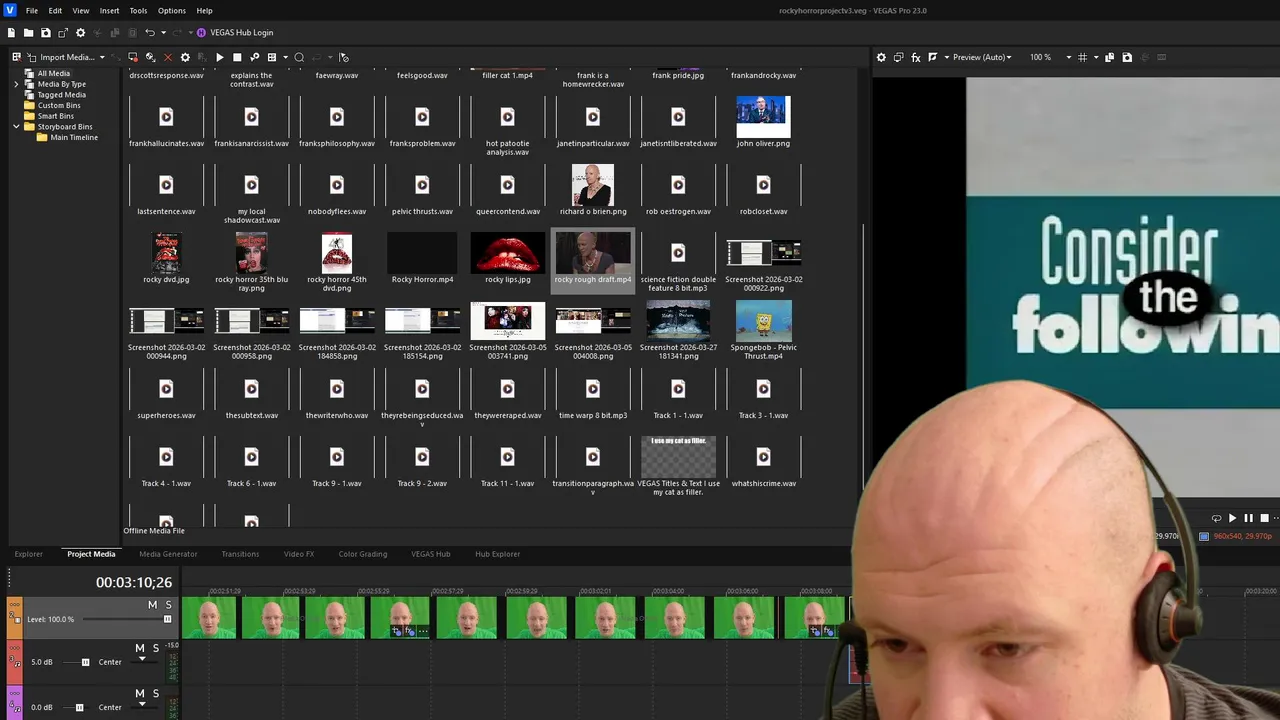Toggle the Split Screen View icon
The width and height of the screenshot is (1280, 720).
[x=932, y=57]
